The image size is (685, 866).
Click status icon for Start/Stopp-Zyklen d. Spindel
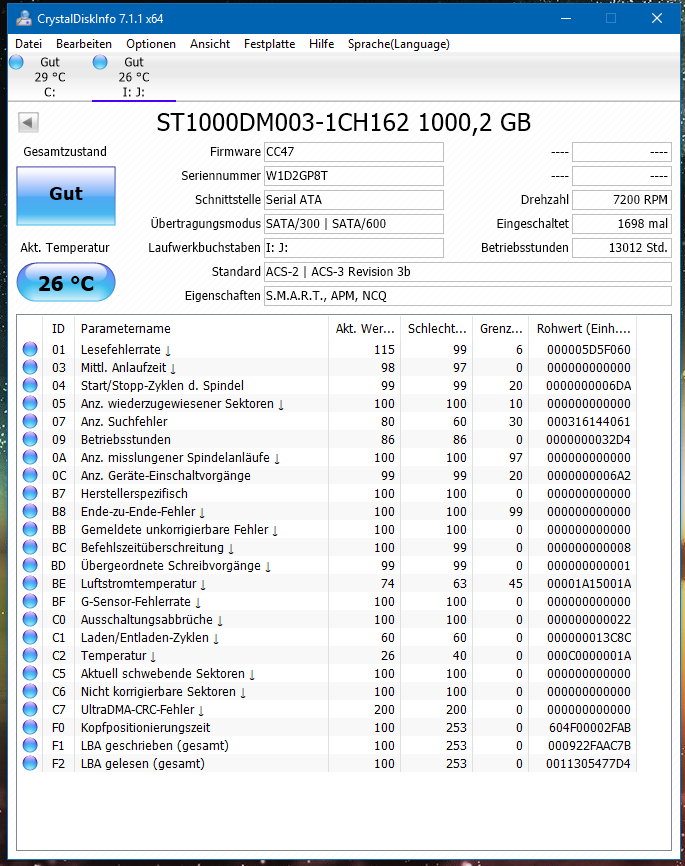point(30,385)
